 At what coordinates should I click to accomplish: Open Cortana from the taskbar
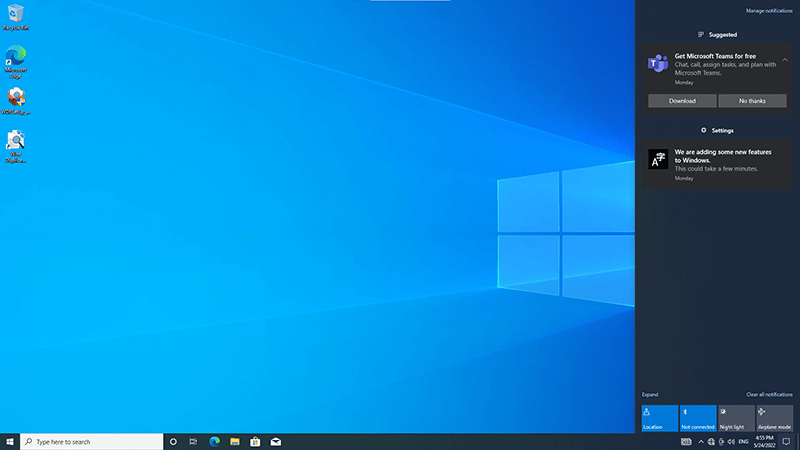pyautogui.click(x=173, y=442)
